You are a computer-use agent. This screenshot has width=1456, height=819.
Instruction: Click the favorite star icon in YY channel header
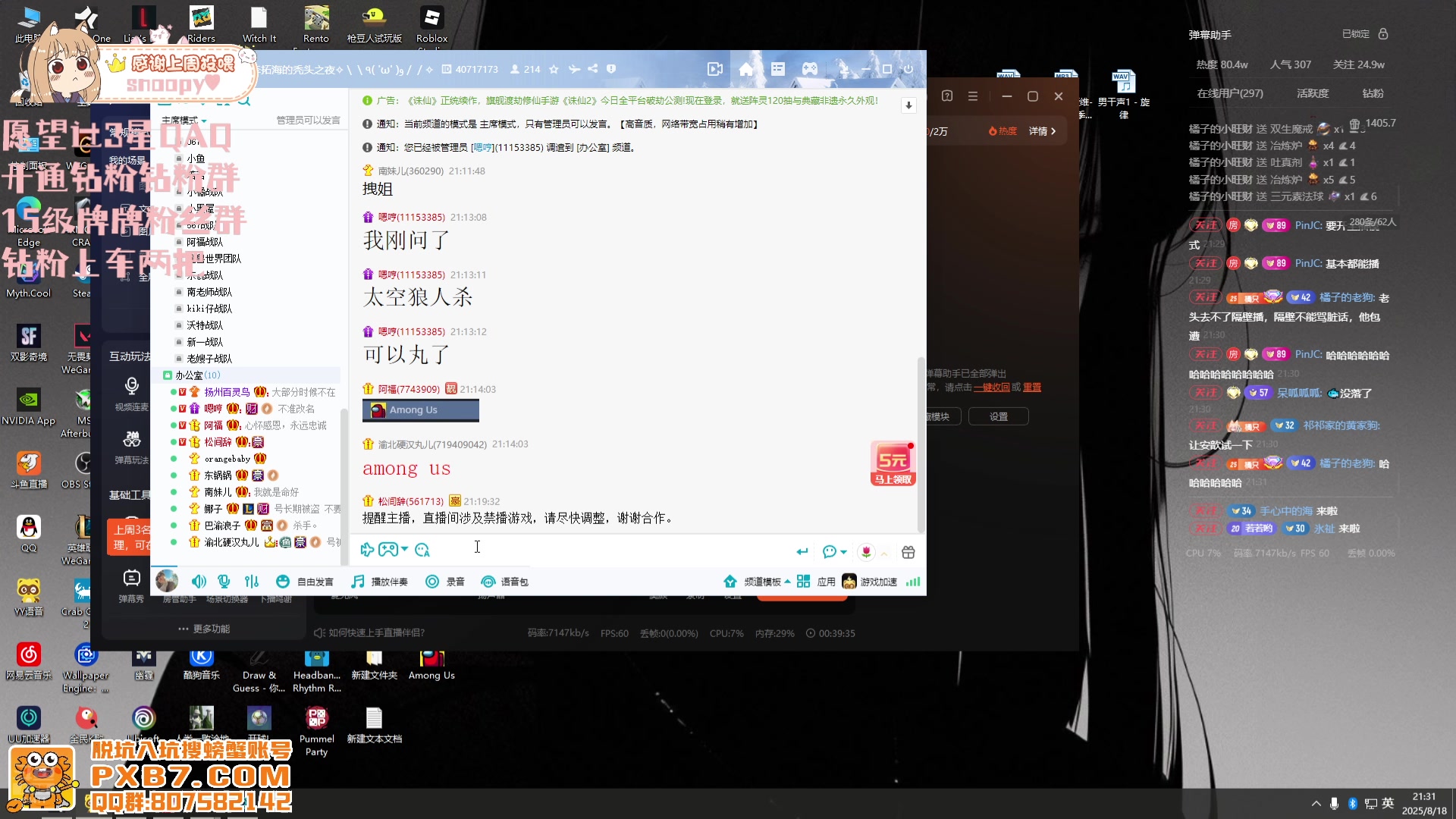554,69
